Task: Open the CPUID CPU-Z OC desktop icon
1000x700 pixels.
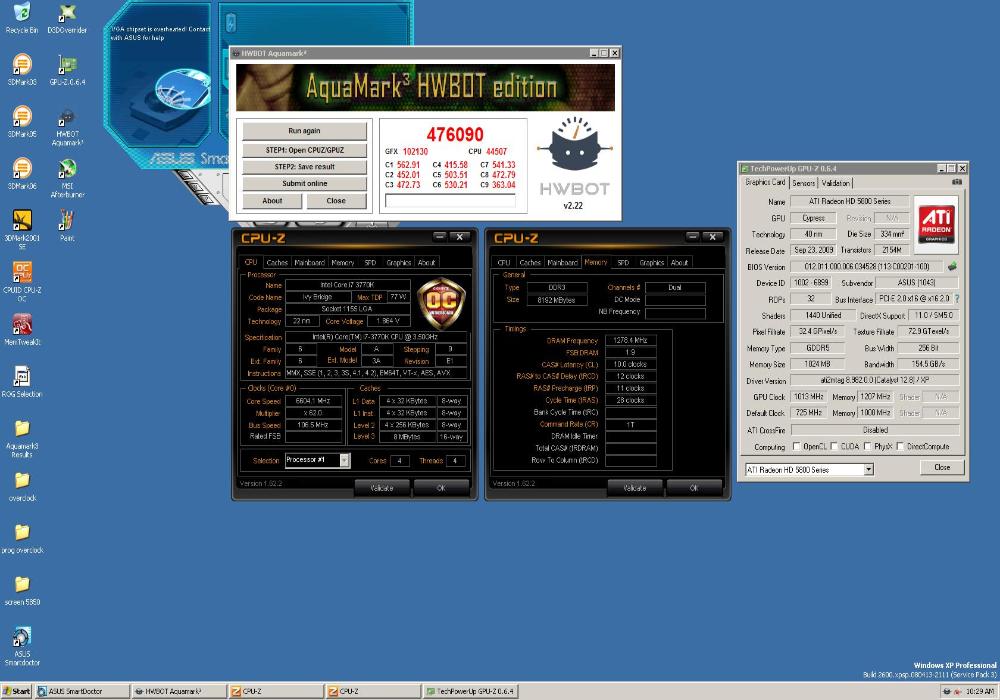Action: 22,282
